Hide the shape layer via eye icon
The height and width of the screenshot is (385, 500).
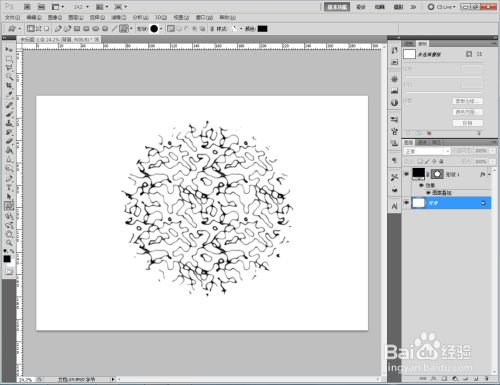pyautogui.click(x=406, y=174)
